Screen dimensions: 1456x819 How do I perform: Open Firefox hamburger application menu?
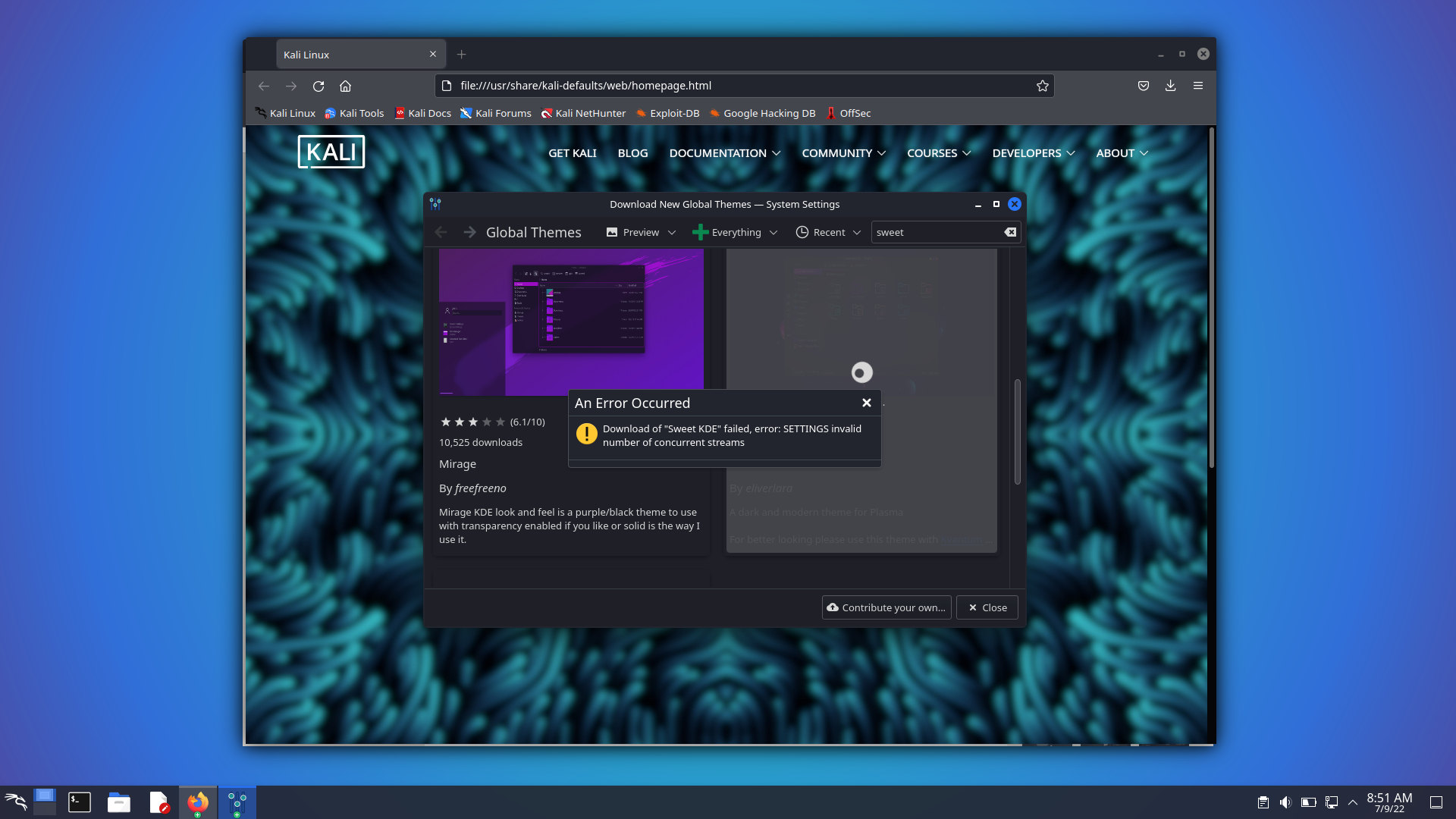pyautogui.click(x=1198, y=86)
